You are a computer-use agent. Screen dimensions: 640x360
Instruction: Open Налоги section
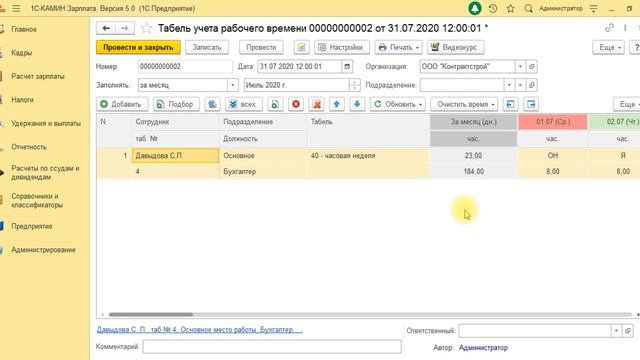pyautogui.click(x=22, y=100)
